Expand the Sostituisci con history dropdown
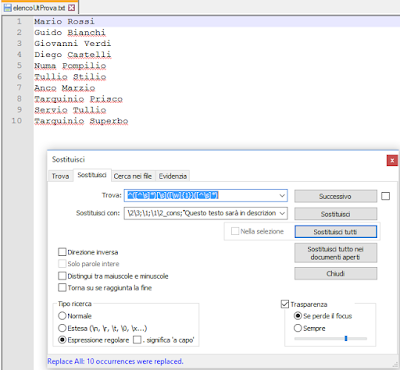This screenshot has height=370, width=400. click(282, 213)
